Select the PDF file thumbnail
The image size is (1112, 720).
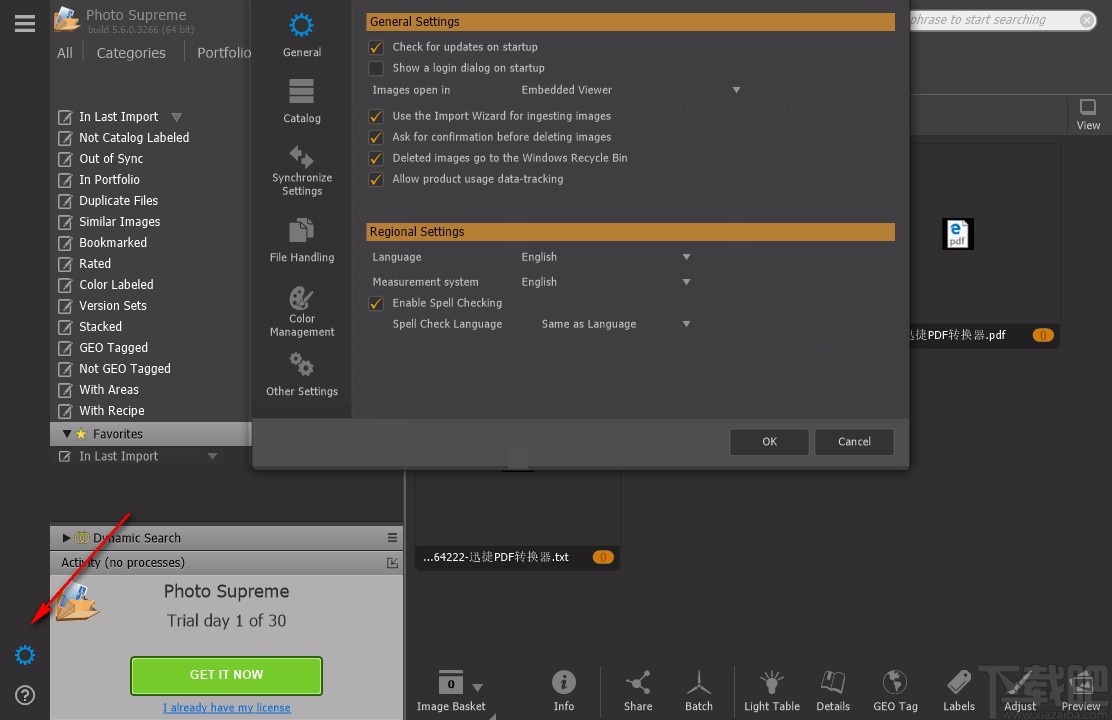tap(957, 234)
